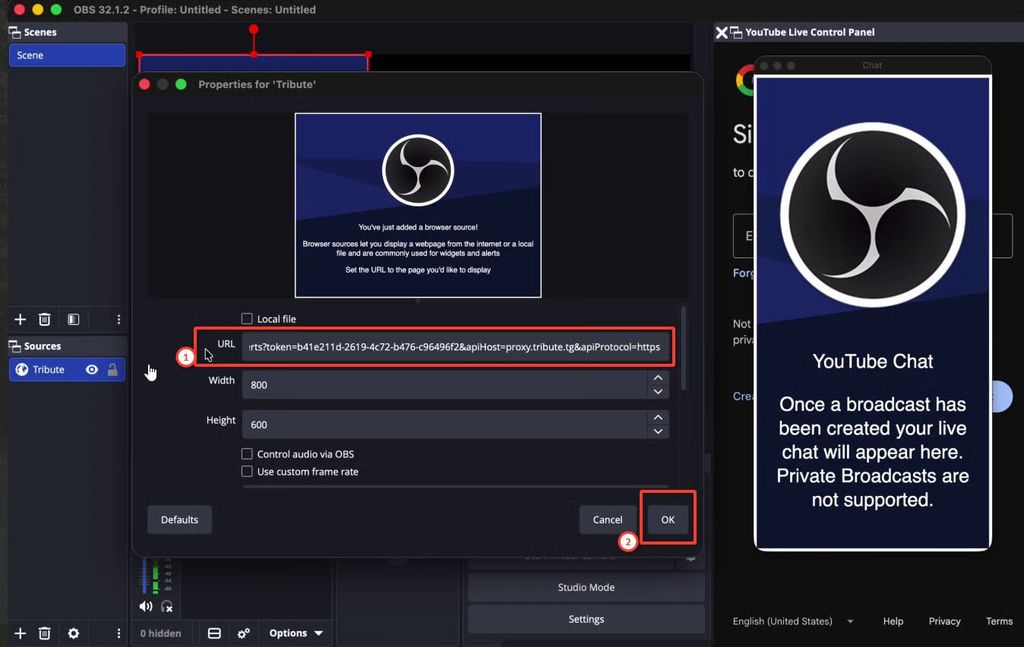
Task: Click the properties dialog vertical scrollbar
Action: pyautogui.click(x=683, y=349)
